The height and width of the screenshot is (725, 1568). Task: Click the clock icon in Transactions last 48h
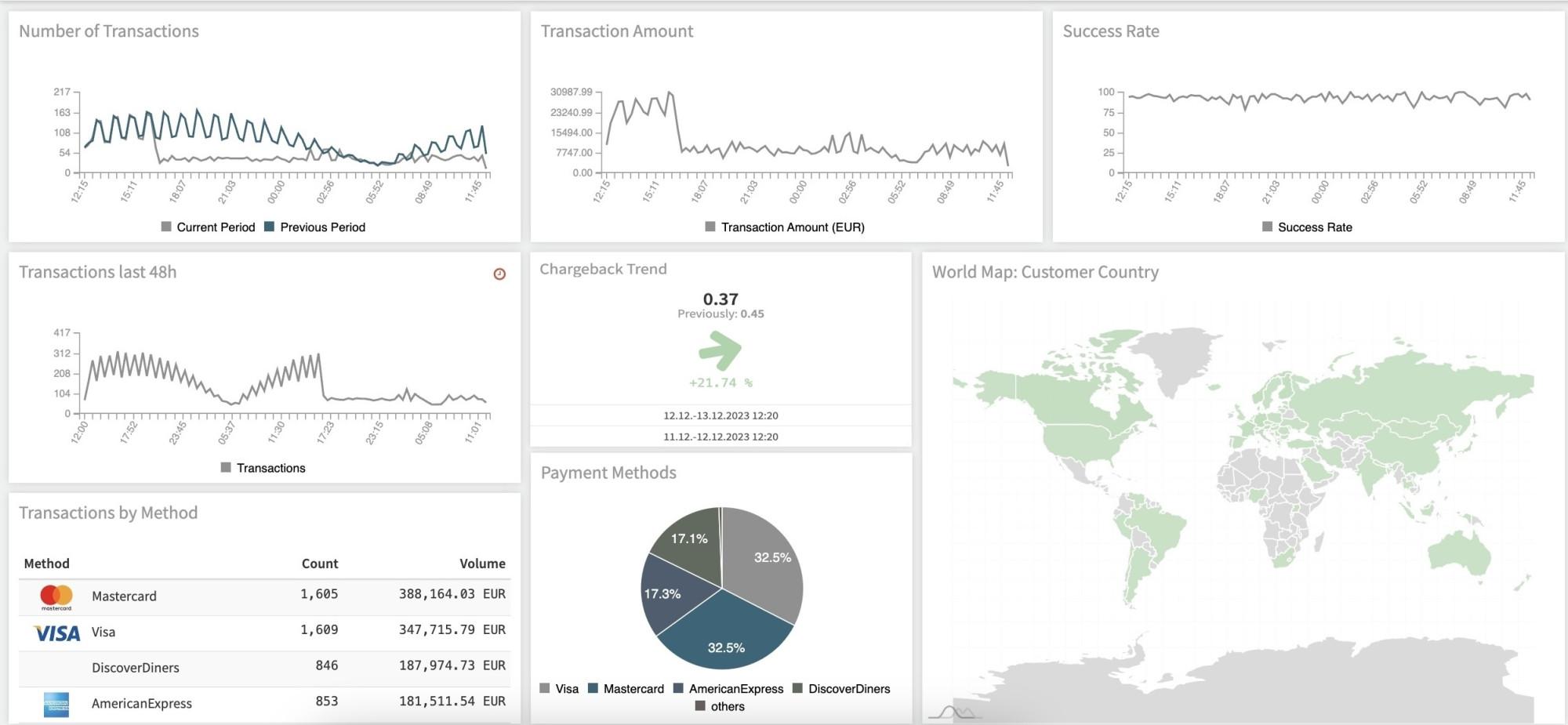499,274
